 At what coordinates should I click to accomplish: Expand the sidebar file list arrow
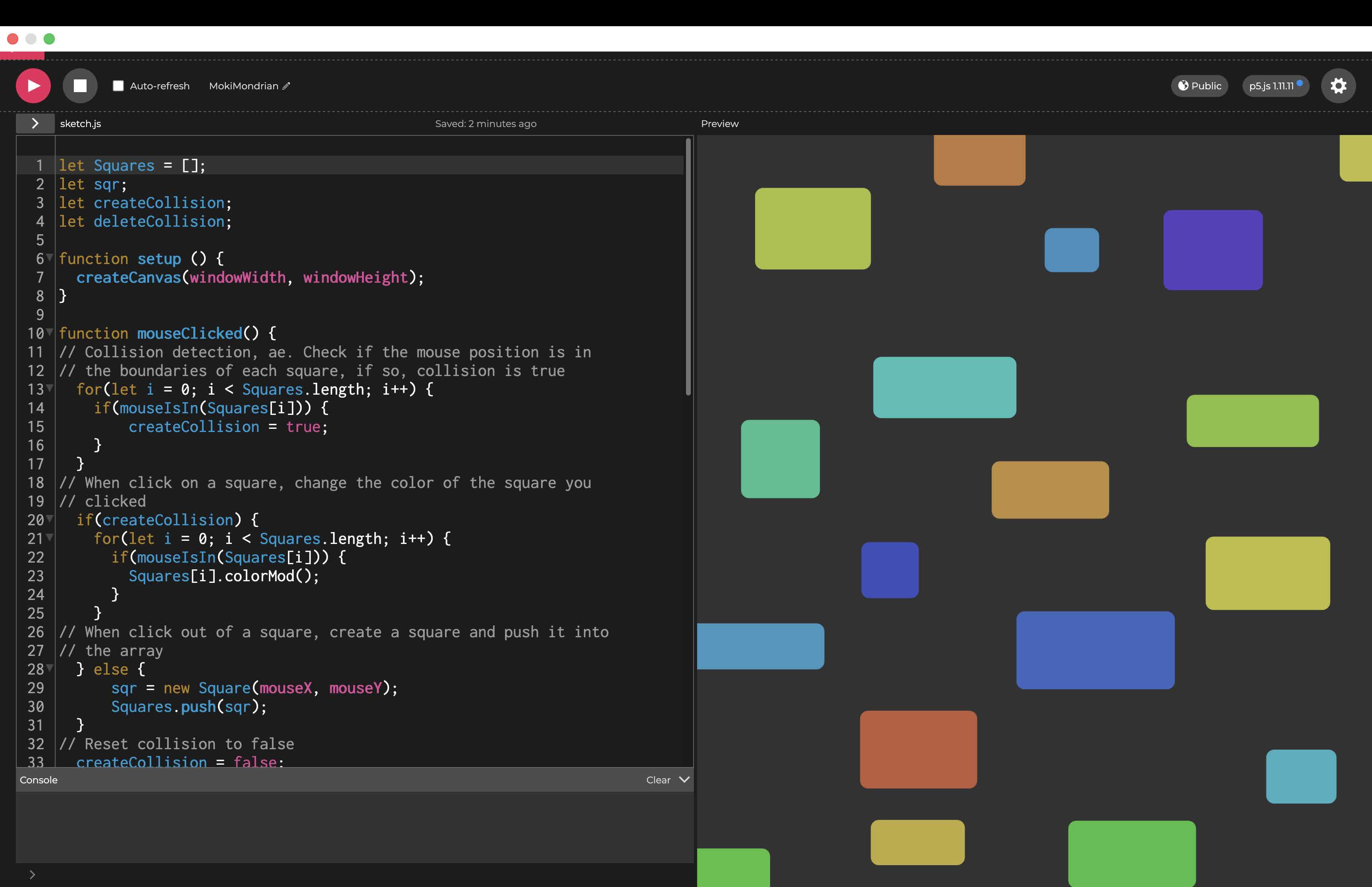coord(35,123)
